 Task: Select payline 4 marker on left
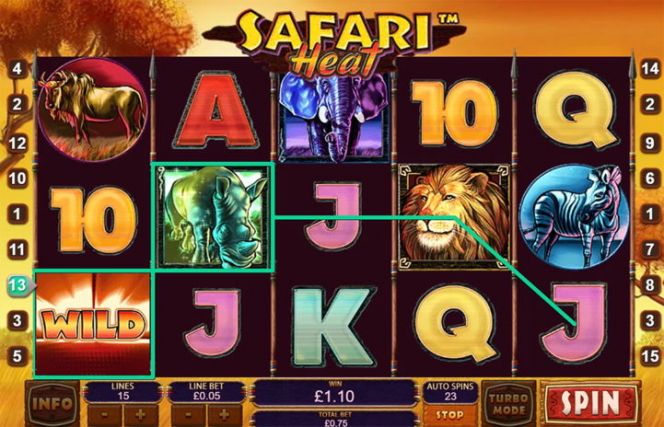point(17,69)
